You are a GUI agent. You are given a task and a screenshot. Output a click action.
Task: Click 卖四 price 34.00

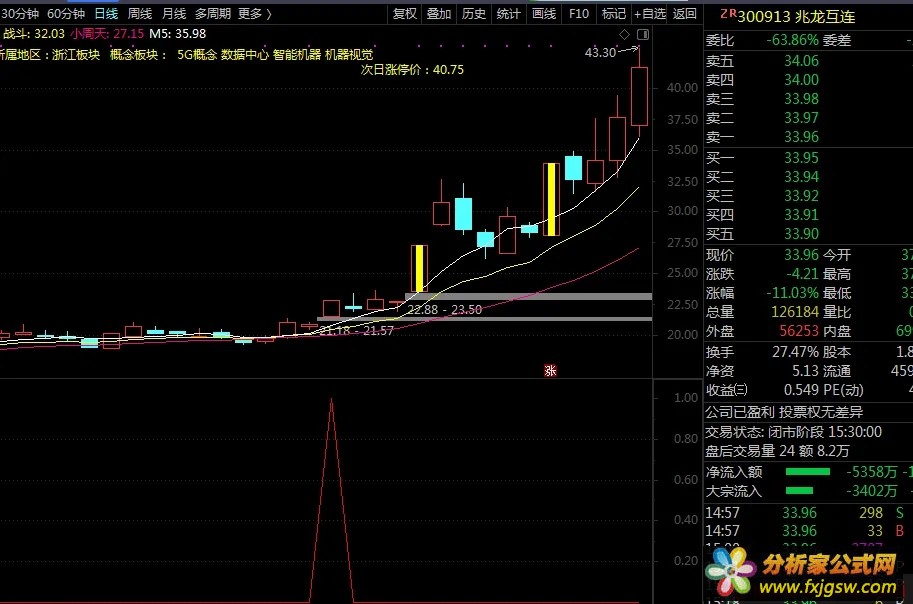coord(801,80)
